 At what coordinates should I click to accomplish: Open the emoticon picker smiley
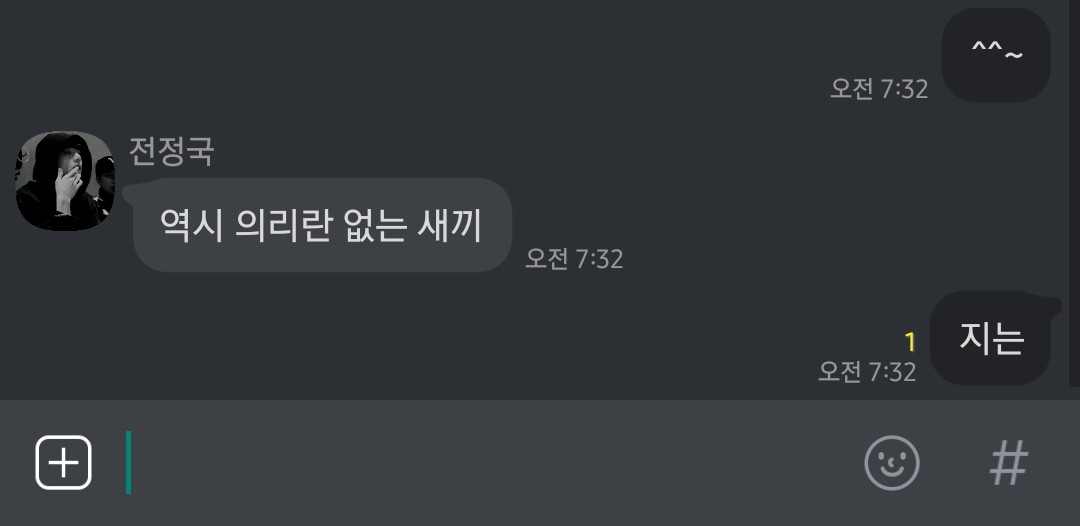point(892,463)
